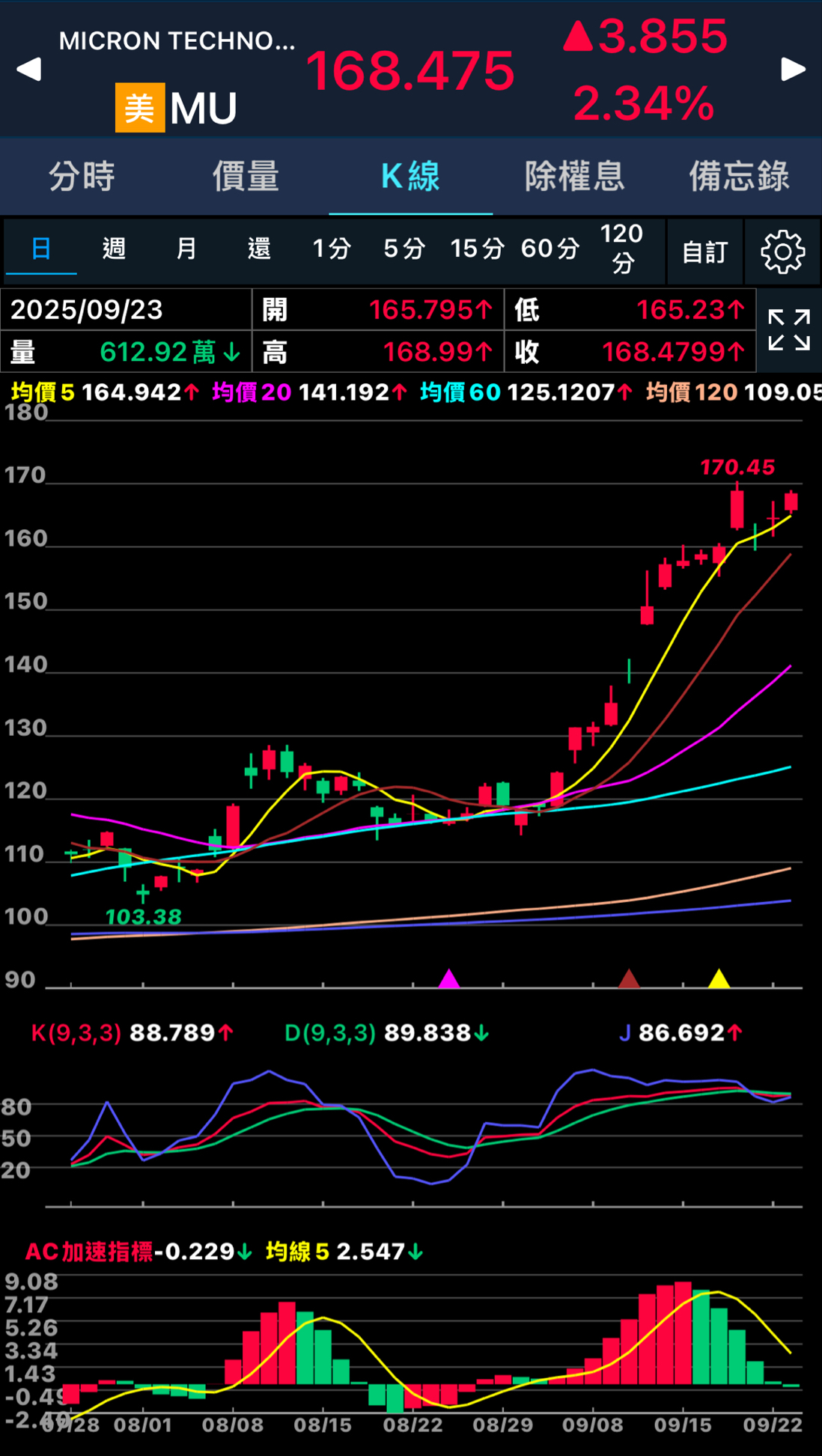Tap the orange 美 market badge

pos(140,107)
